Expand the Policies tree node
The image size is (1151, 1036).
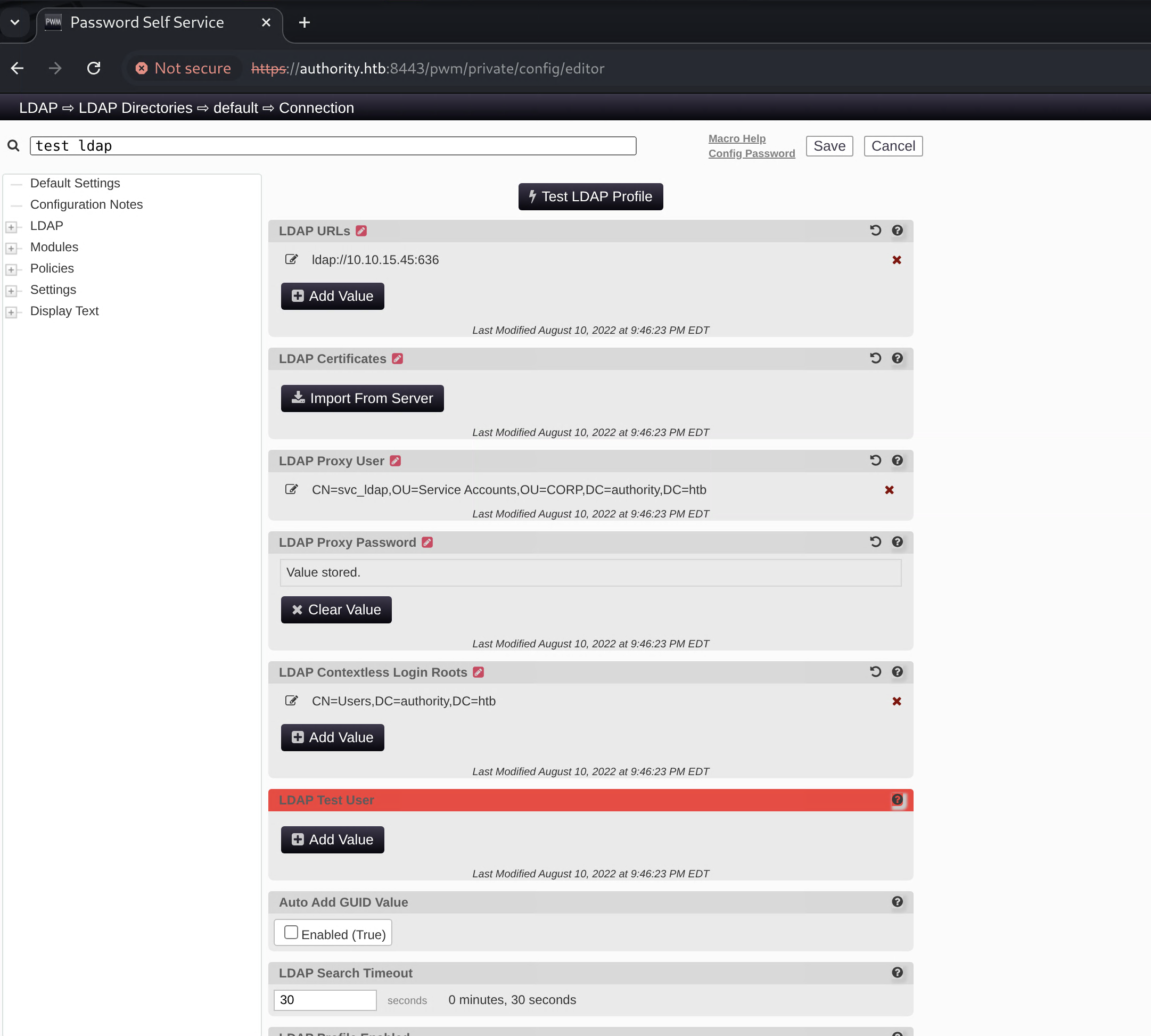(11, 270)
